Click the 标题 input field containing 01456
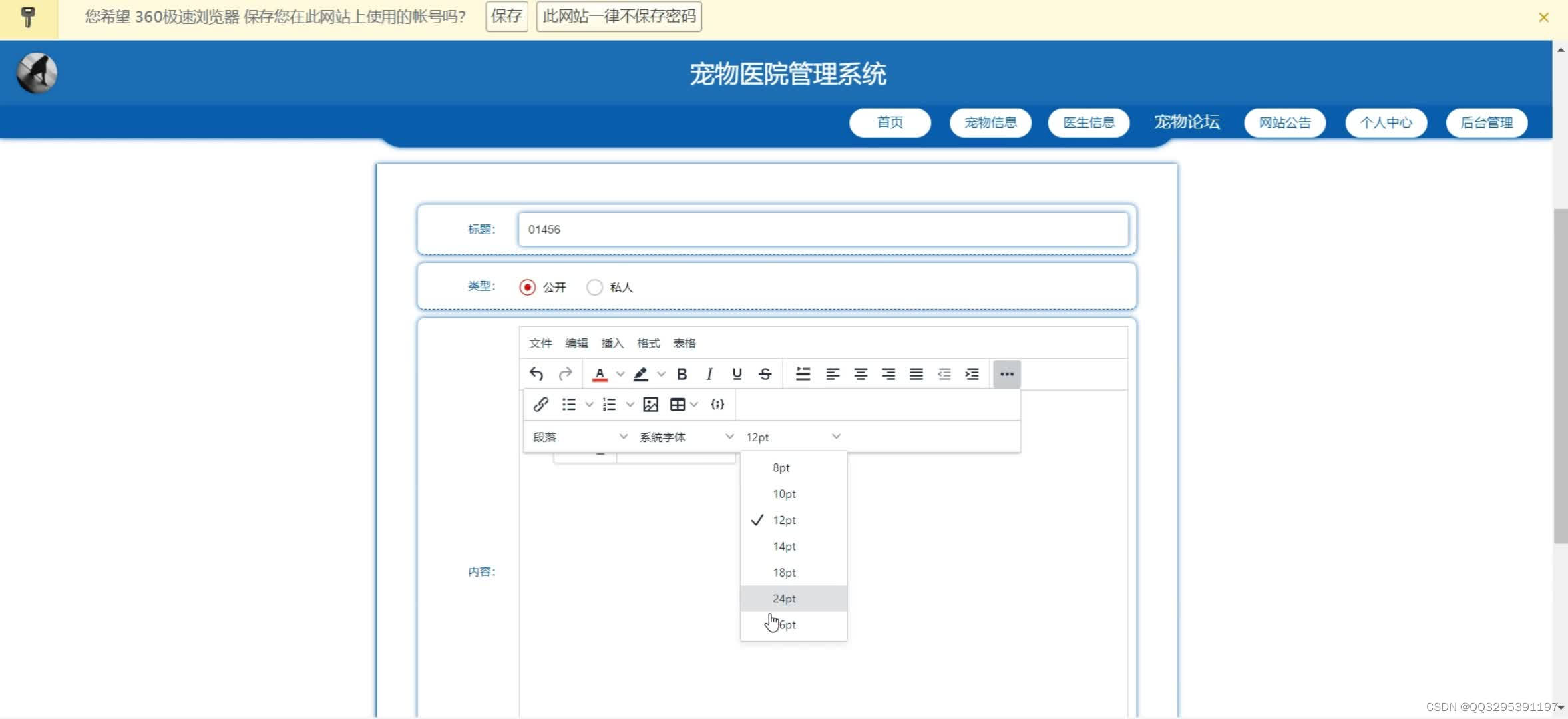 823,230
